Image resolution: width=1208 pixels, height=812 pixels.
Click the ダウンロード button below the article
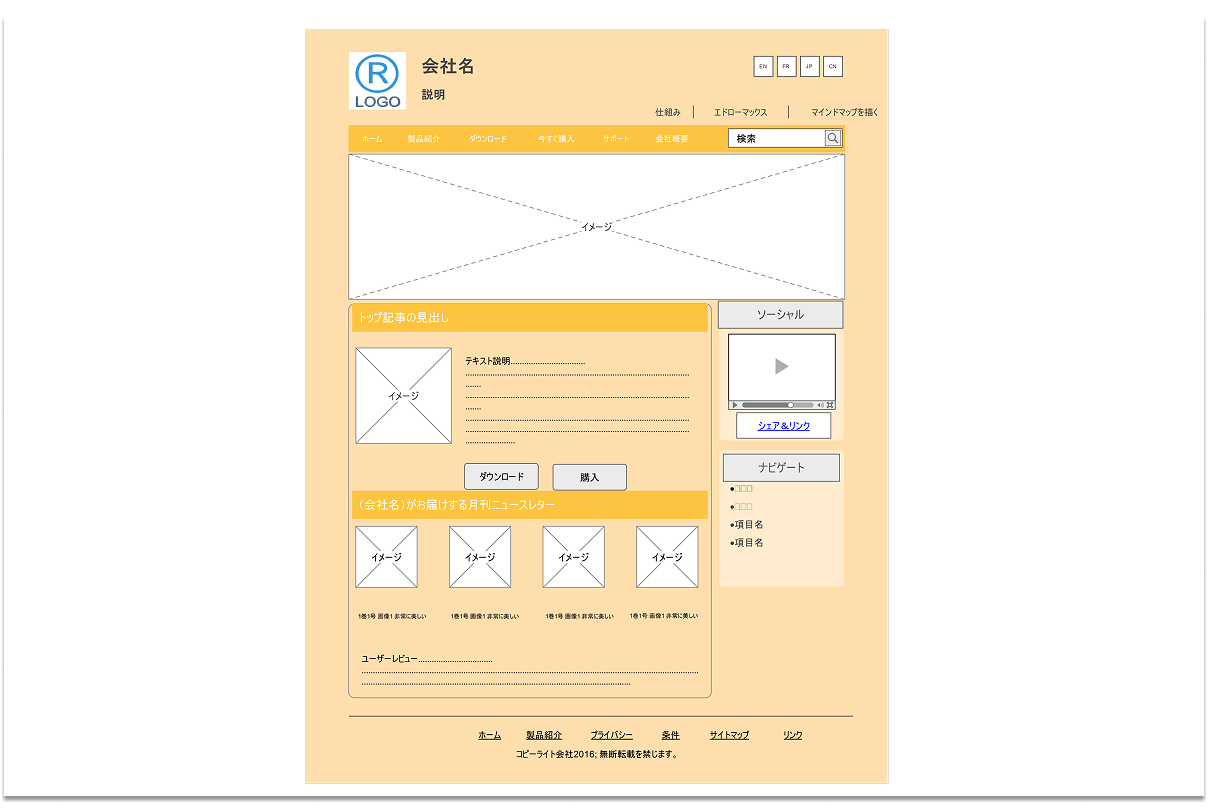point(501,477)
